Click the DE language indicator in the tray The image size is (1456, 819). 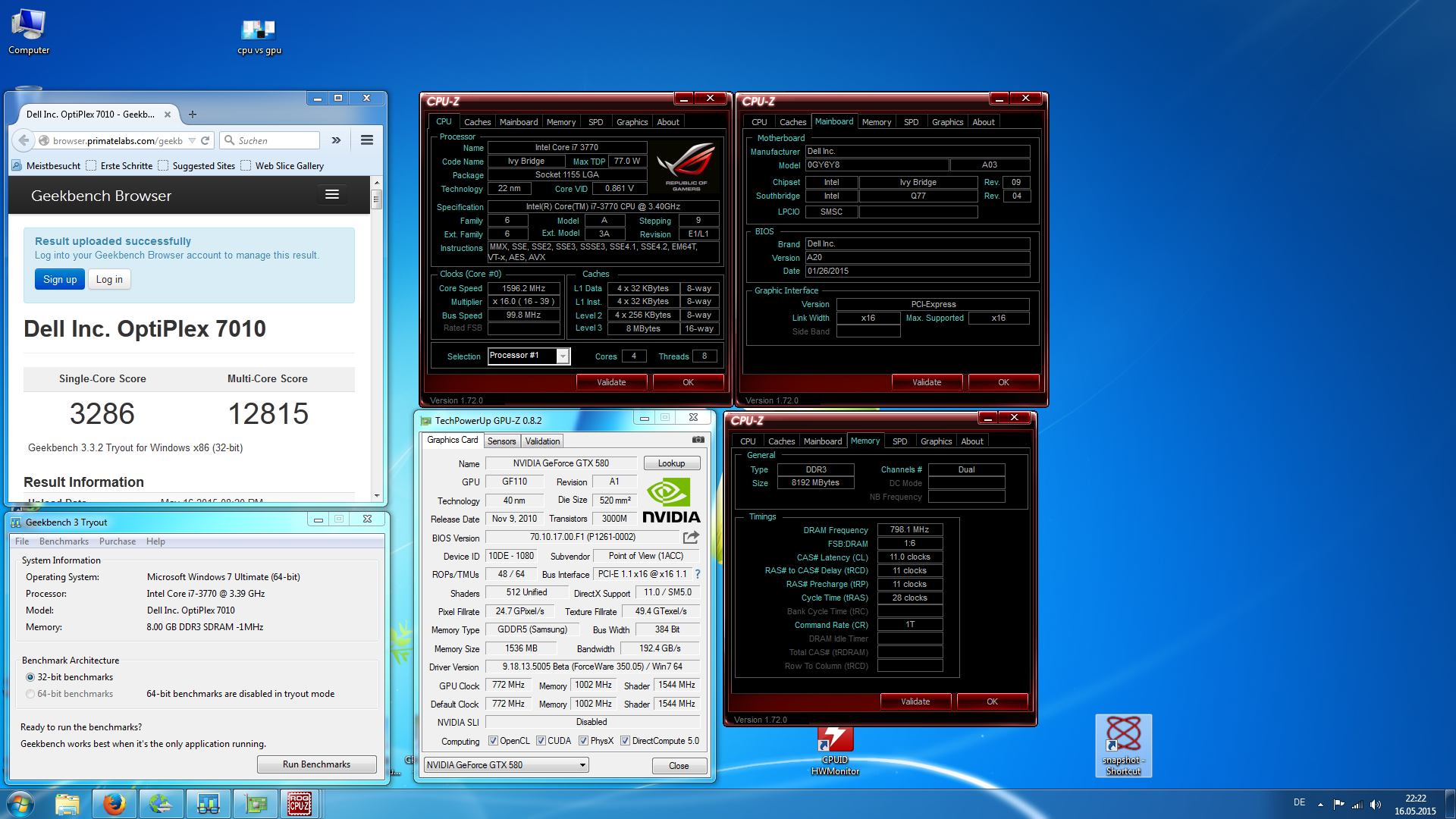[x=1299, y=802]
